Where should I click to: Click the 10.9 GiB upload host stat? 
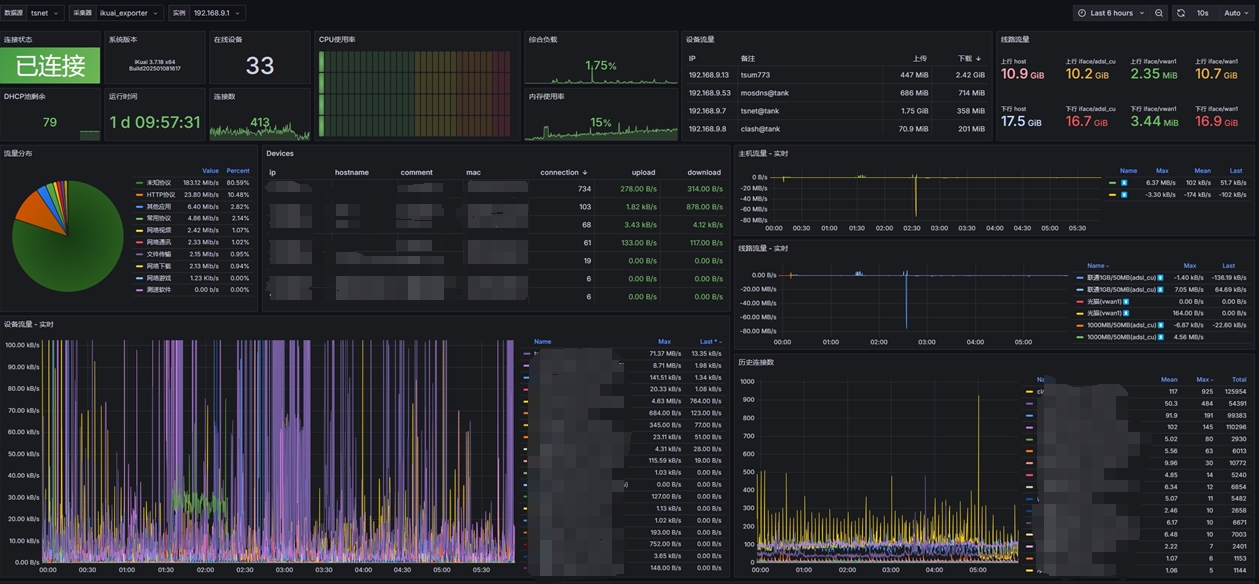pyautogui.click(x=1022, y=74)
